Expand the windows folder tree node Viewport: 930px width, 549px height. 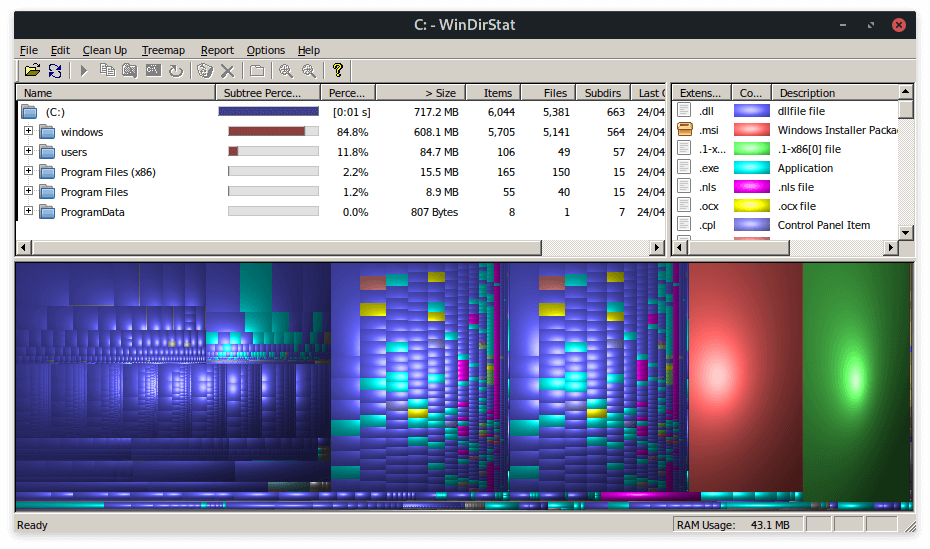(x=28, y=130)
